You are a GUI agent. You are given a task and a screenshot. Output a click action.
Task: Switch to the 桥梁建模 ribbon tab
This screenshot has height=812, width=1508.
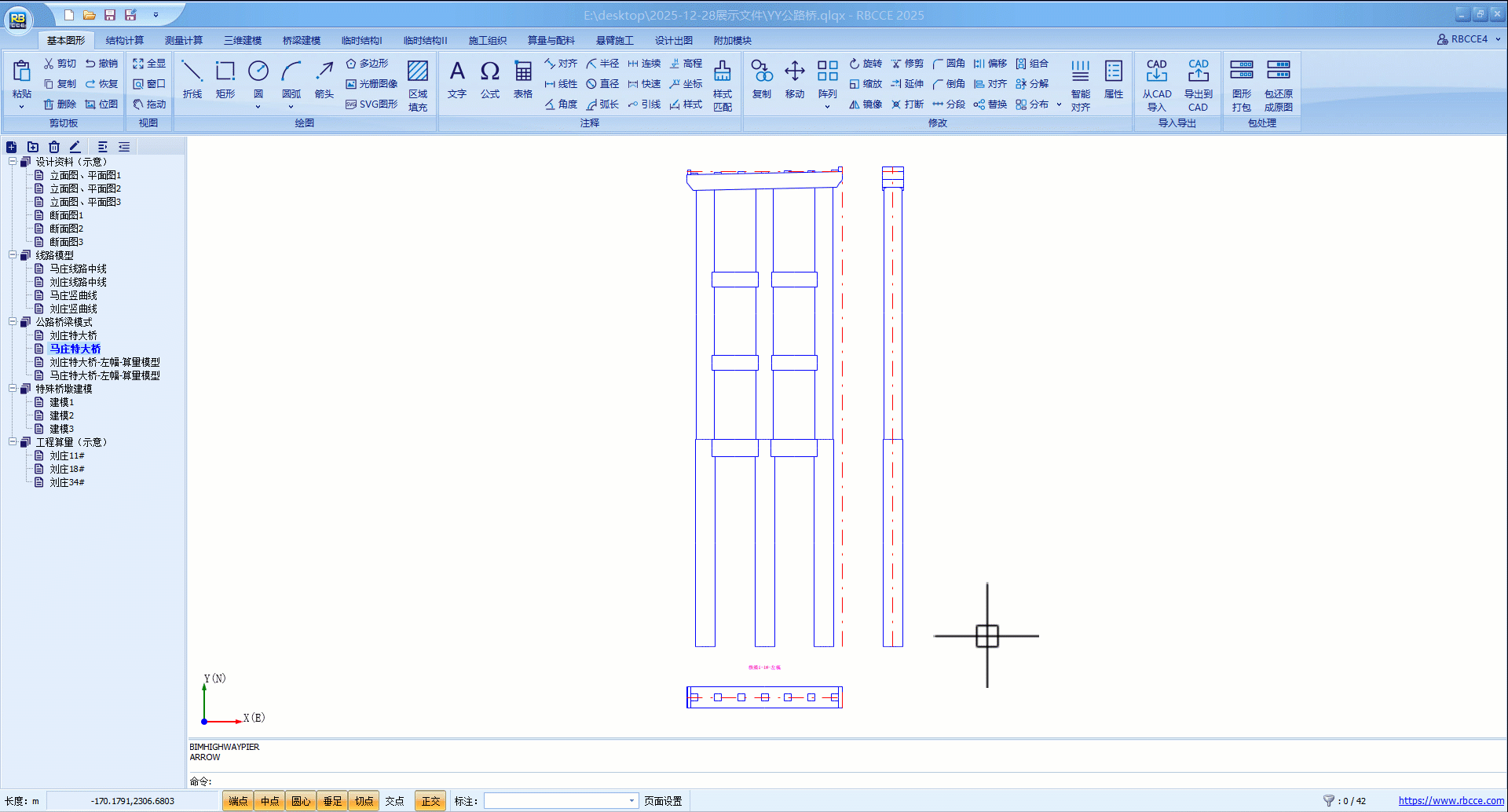tap(302, 40)
